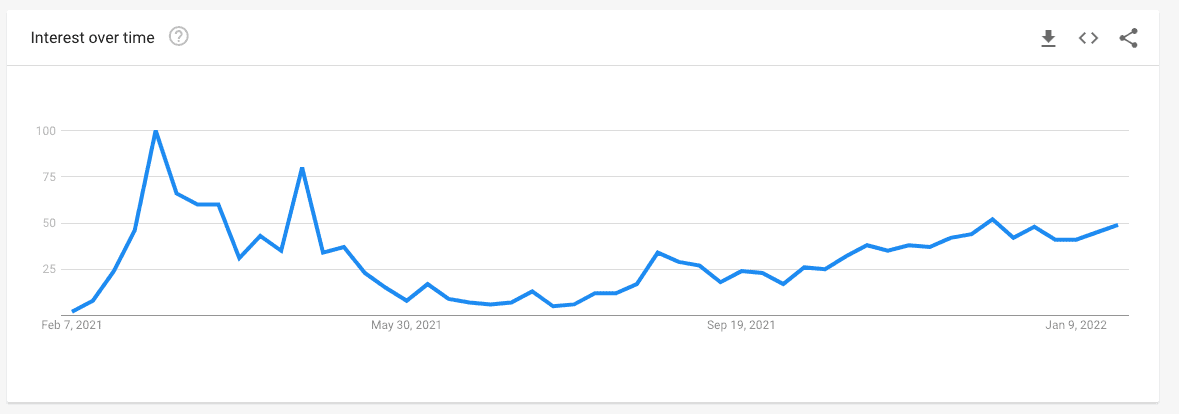
Task: Click the 25 y-axis label
Action: coord(50,269)
